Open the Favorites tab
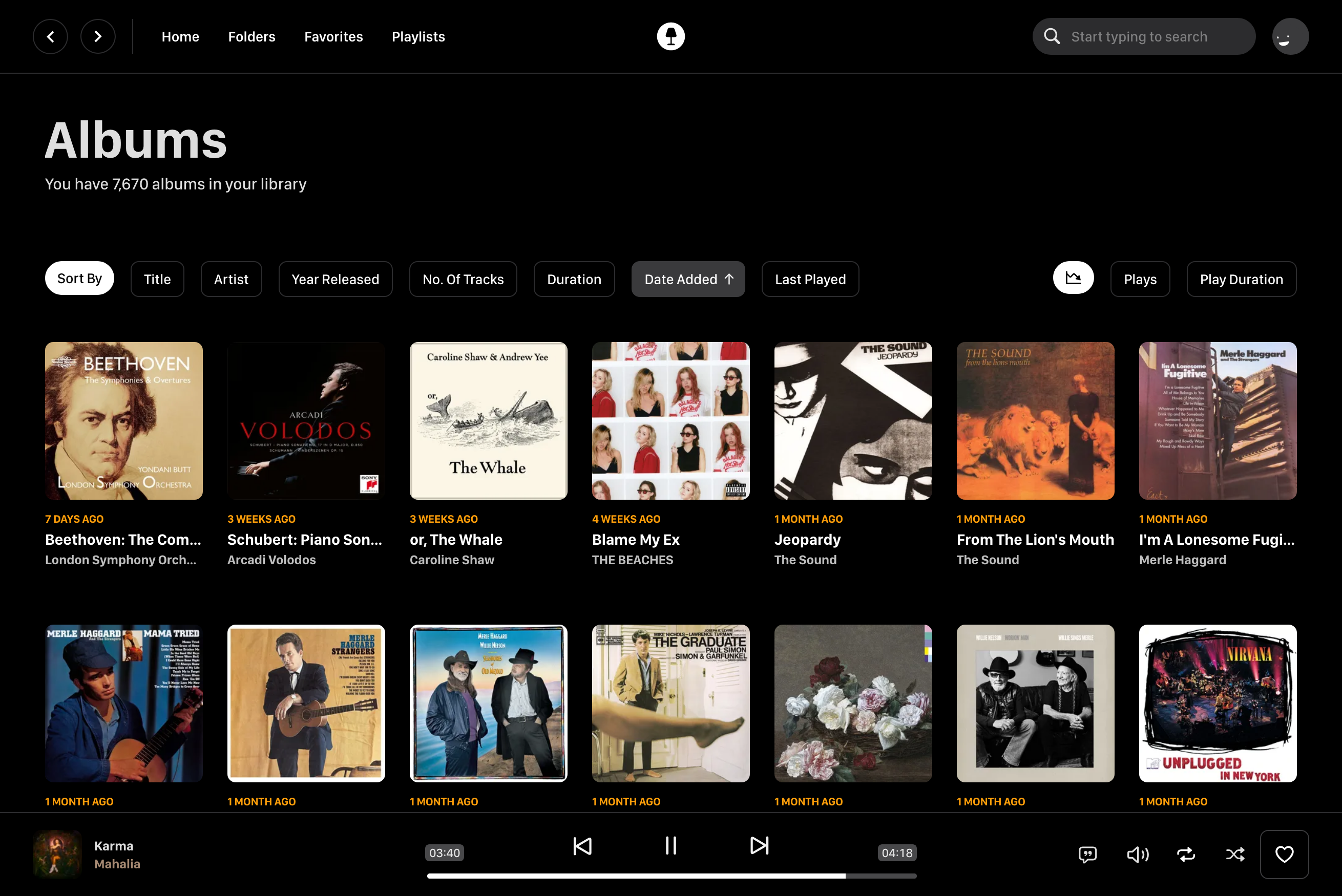The height and width of the screenshot is (896, 1342). click(x=333, y=36)
